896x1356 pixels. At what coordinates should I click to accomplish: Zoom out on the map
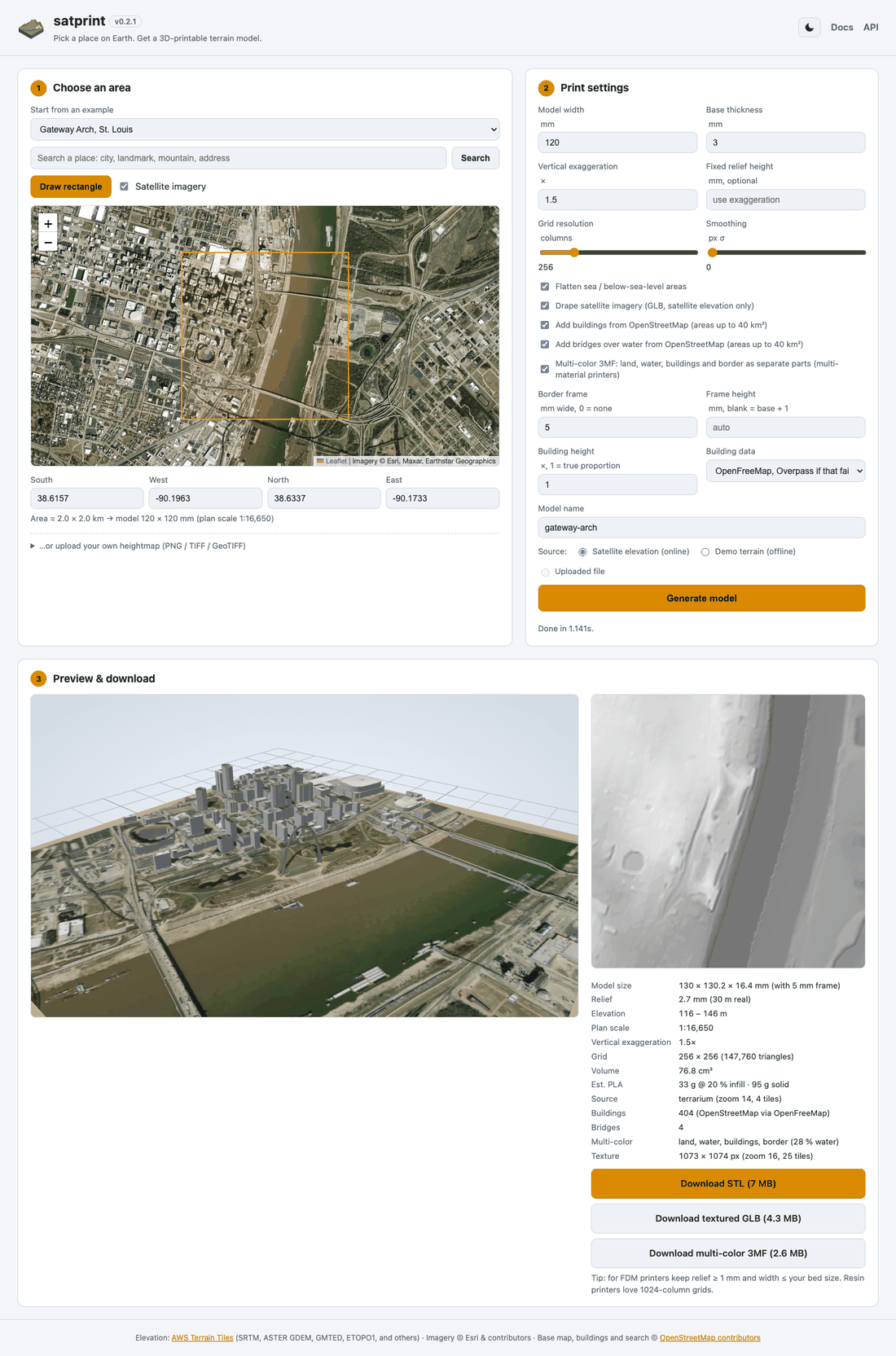[x=48, y=243]
